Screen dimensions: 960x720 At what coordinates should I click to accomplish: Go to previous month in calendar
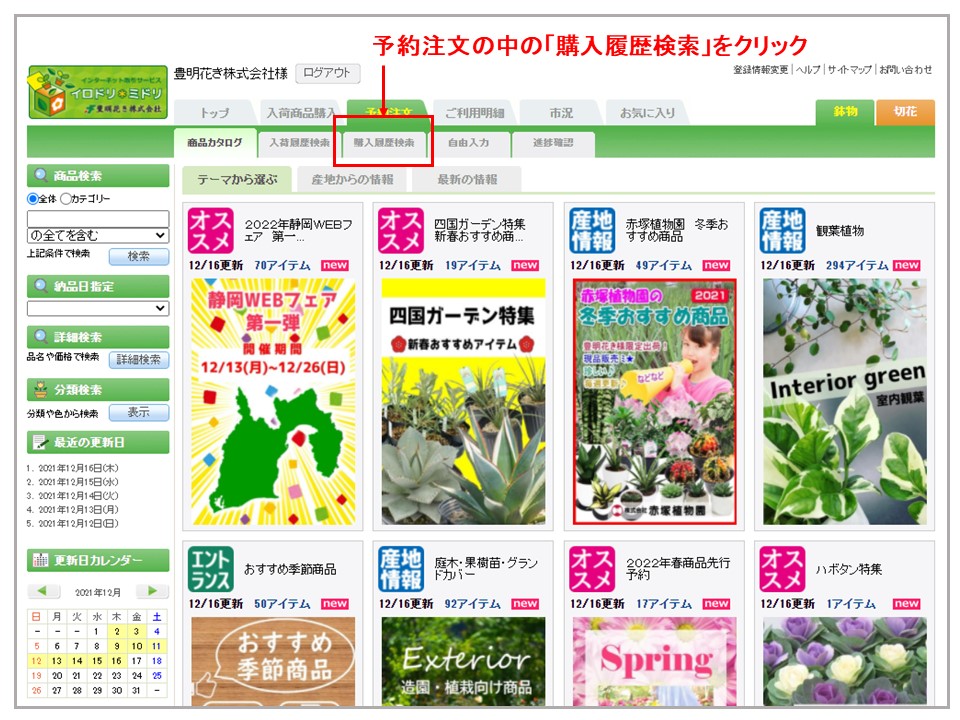pyautogui.click(x=44, y=591)
